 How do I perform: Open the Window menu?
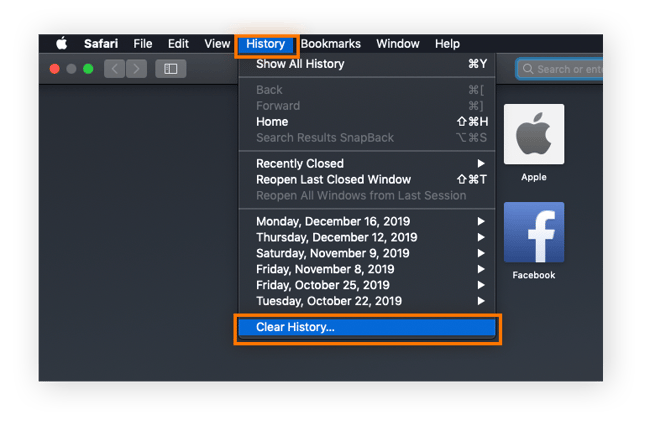click(398, 44)
